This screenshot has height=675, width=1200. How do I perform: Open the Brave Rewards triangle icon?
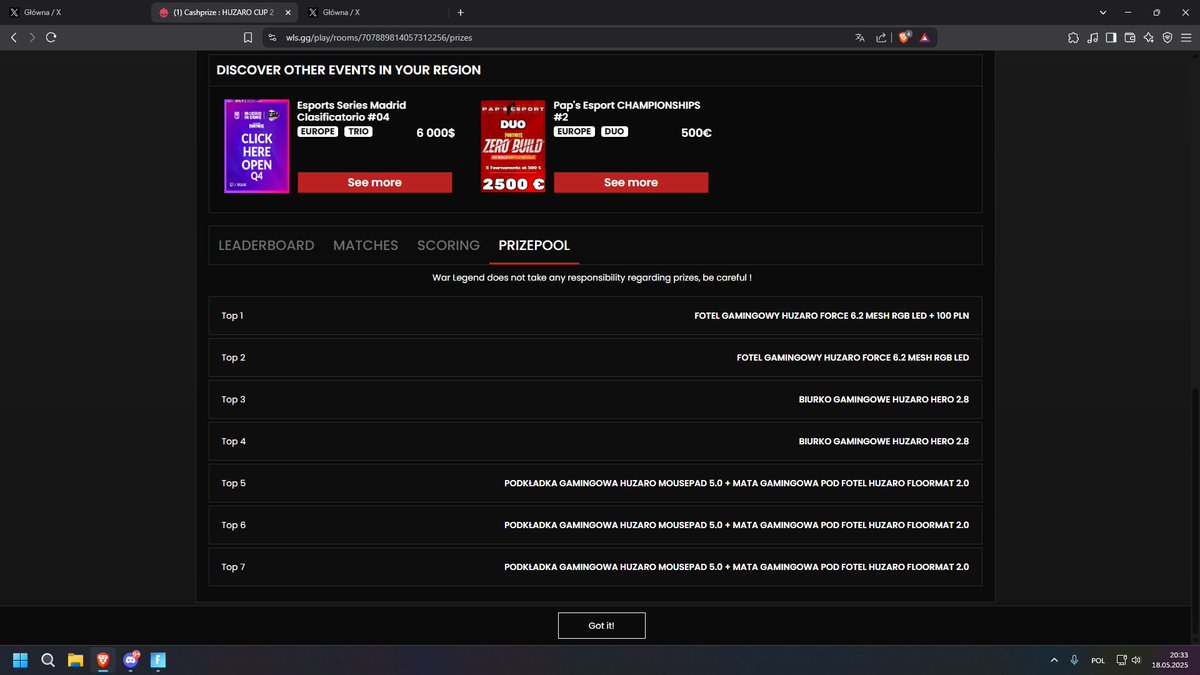pos(924,37)
